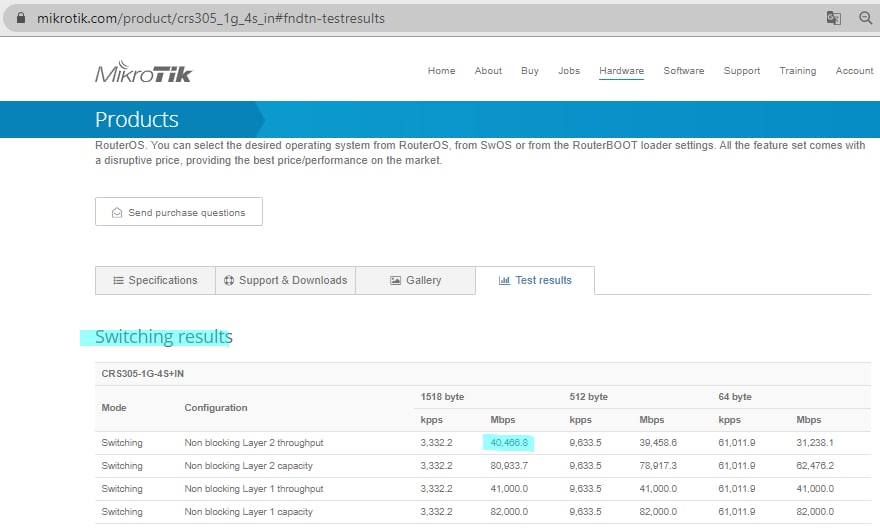880x530 pixels.
Task: Click the translate page icon
Action: point(833,18)
